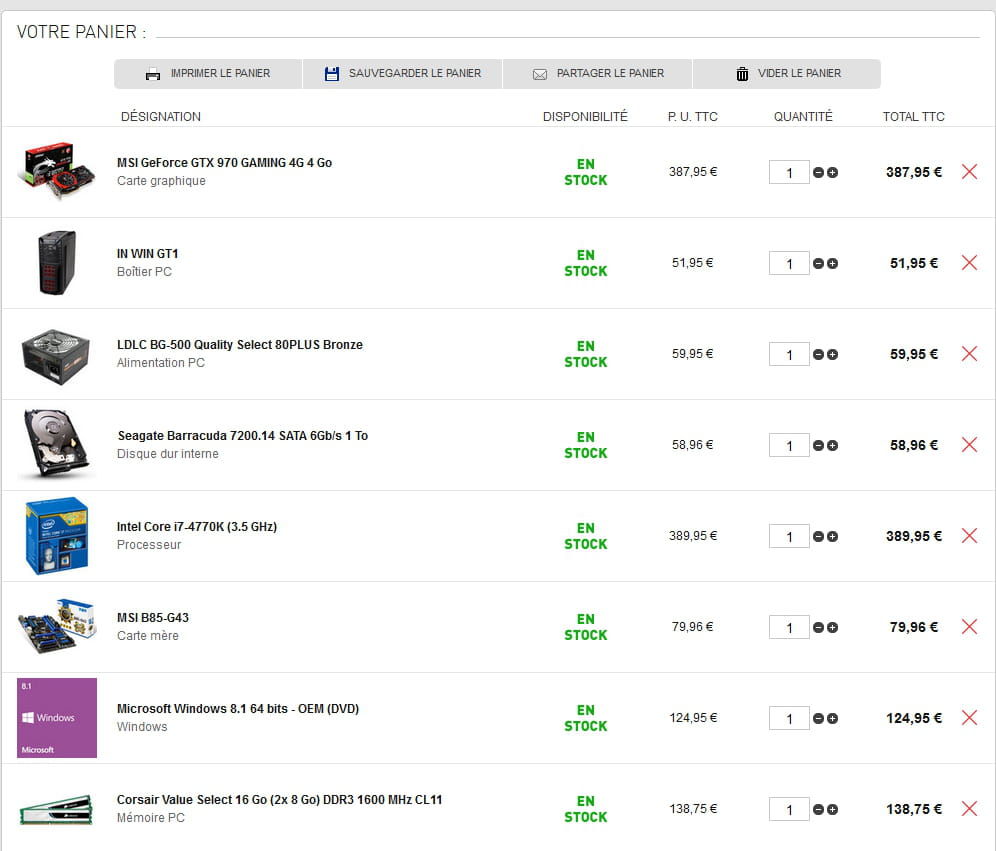Click the IN WIN GT1 case thumbnail

57,263
